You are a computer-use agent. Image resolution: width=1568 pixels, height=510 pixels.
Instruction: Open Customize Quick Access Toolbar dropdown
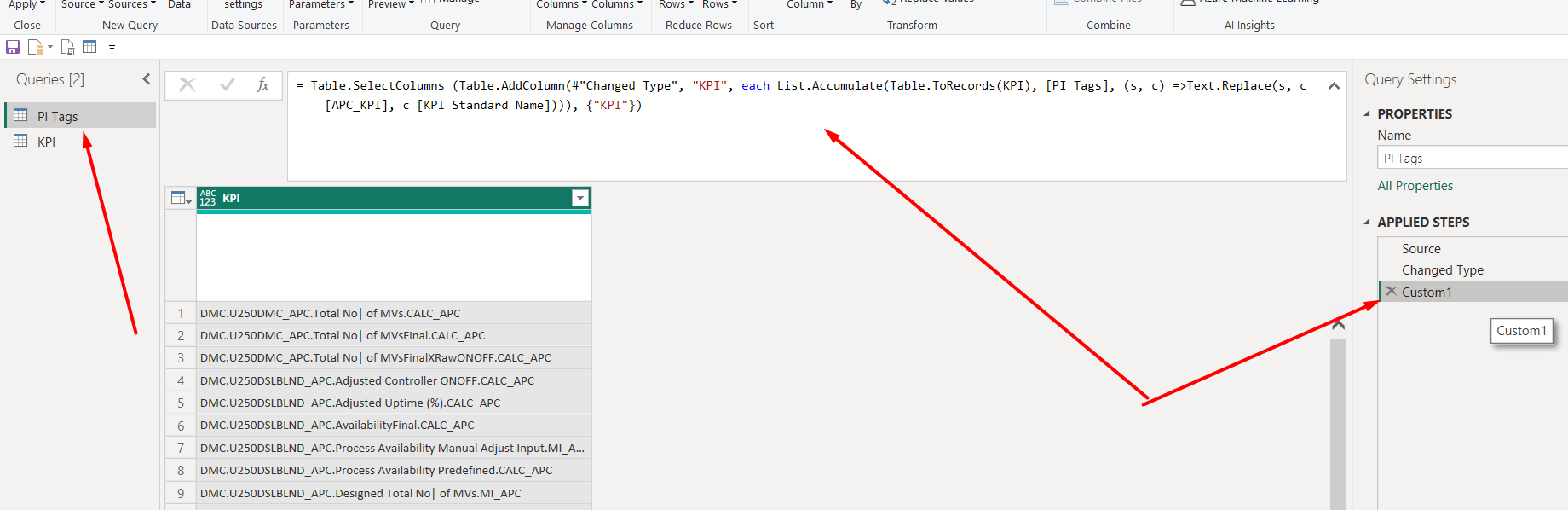pos(112,48)
